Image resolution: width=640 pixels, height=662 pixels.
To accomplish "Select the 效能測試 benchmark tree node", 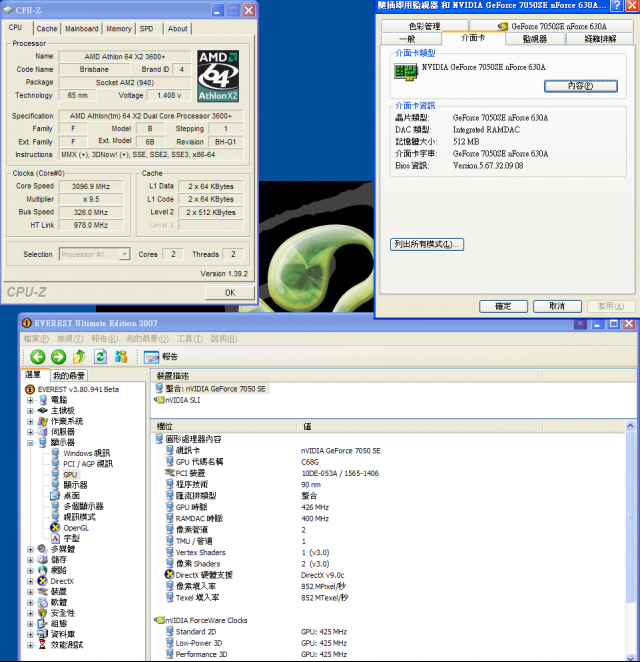I will (x=67, y=645).
